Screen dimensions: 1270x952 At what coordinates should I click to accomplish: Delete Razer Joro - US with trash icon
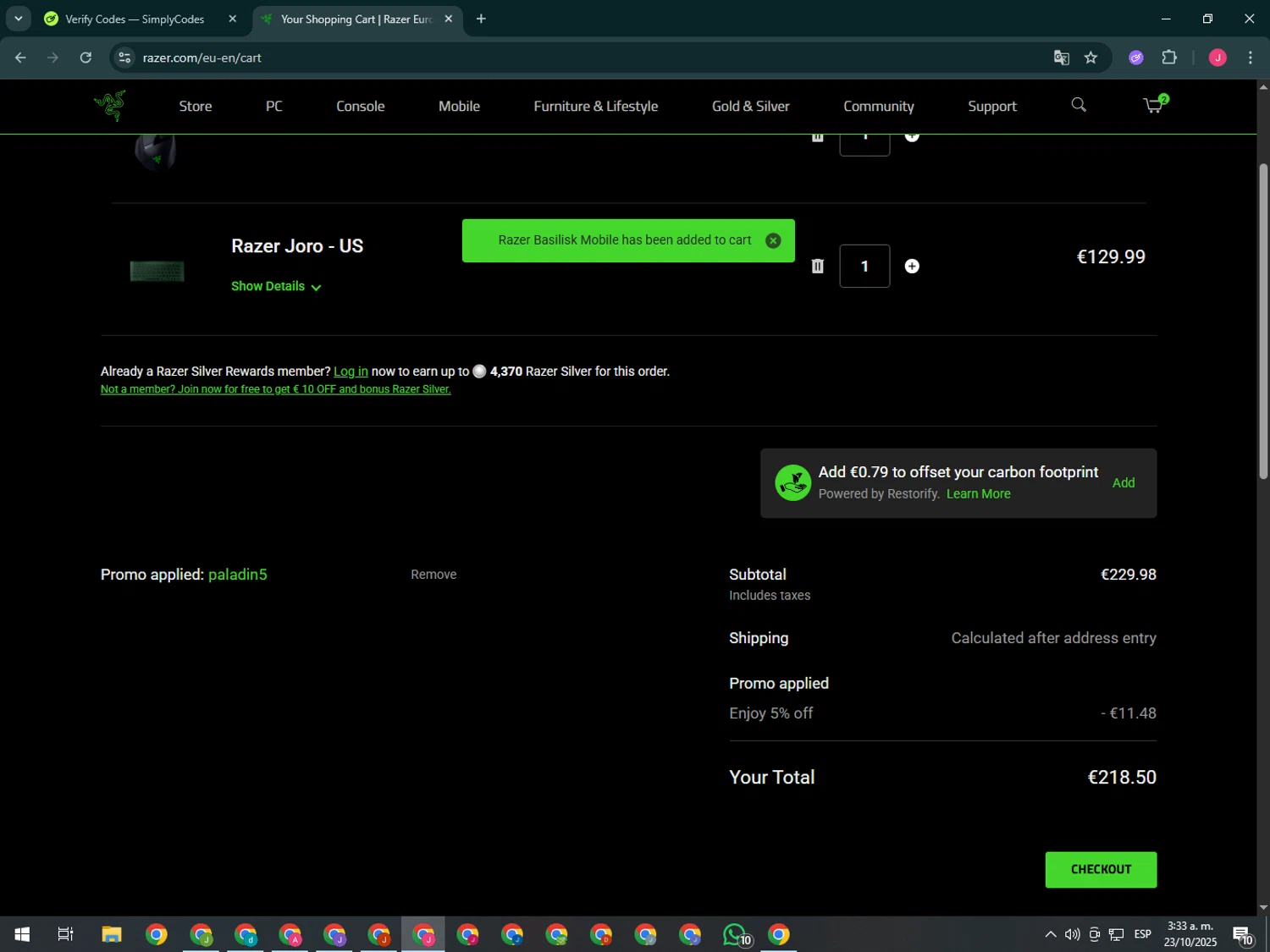817,266
